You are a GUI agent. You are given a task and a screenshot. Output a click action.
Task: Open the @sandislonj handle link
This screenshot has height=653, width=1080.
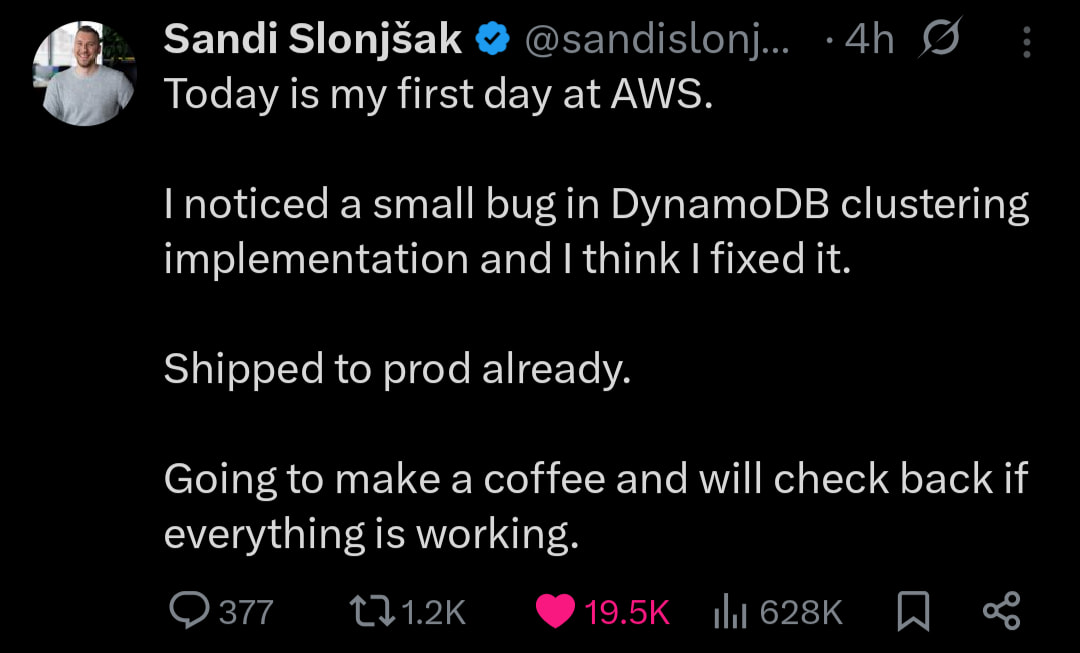[657, 40]
